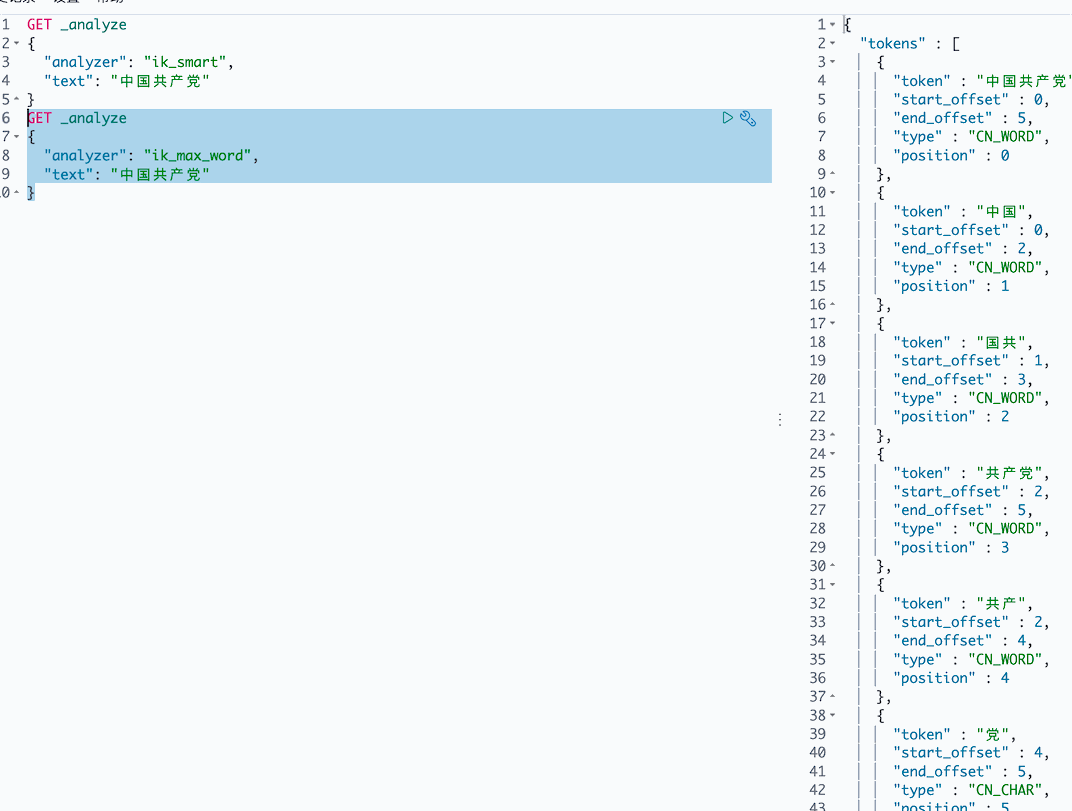1072x811 pixels.
Task: Fold the closing brace at response line 37
Action: click(832, 696)
